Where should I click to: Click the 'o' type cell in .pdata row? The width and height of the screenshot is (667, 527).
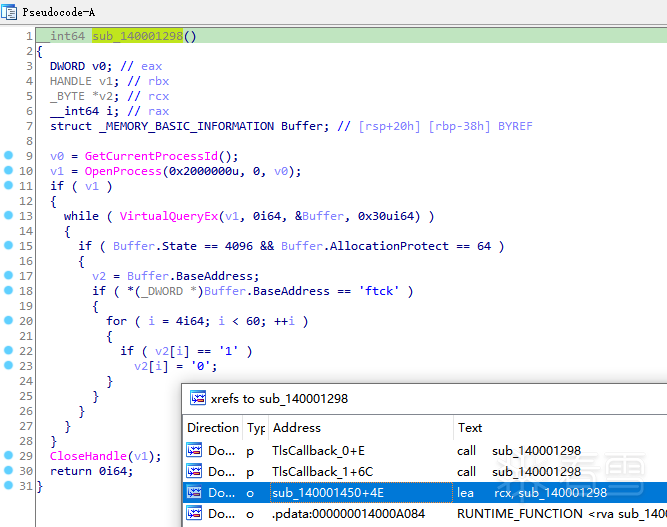pyautogui.click(x=250, y=513)
